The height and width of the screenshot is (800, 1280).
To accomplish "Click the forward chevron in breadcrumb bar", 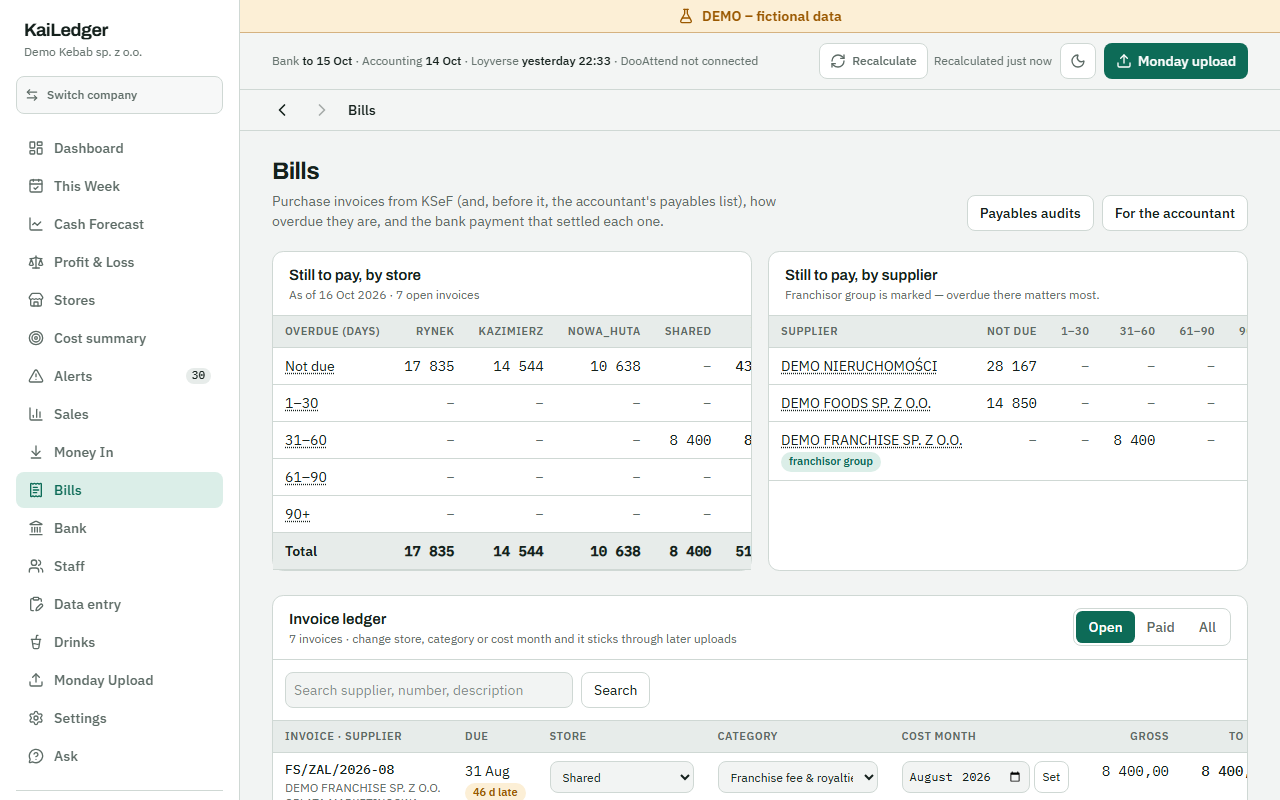I will click(321, 110).
